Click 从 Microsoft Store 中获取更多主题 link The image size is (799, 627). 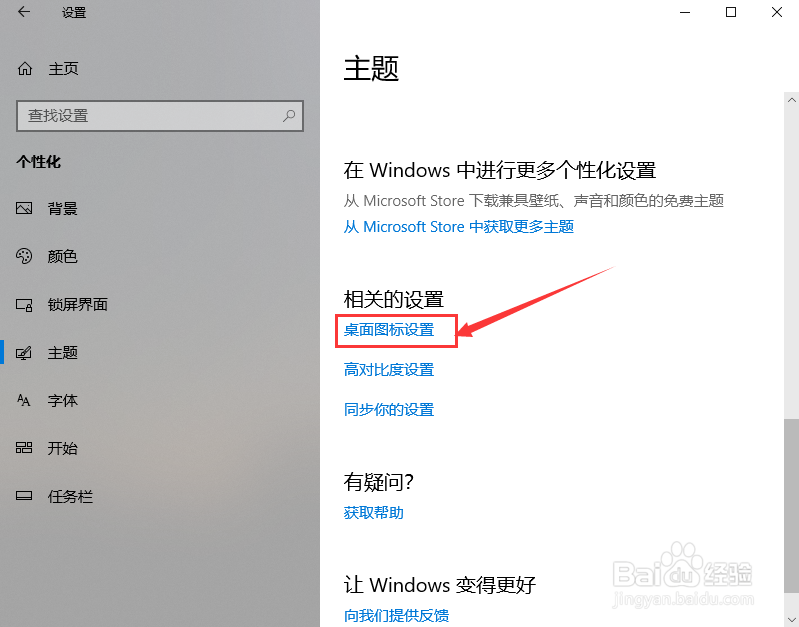tap(459, 226)
